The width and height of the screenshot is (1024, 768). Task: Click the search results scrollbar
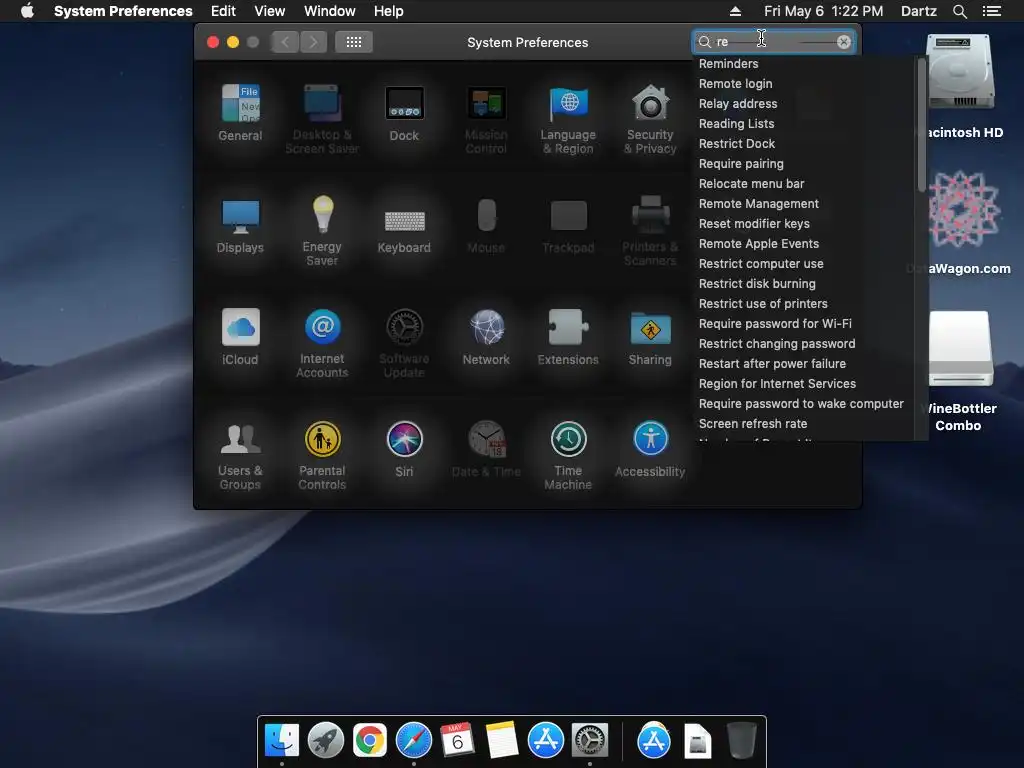921,125
